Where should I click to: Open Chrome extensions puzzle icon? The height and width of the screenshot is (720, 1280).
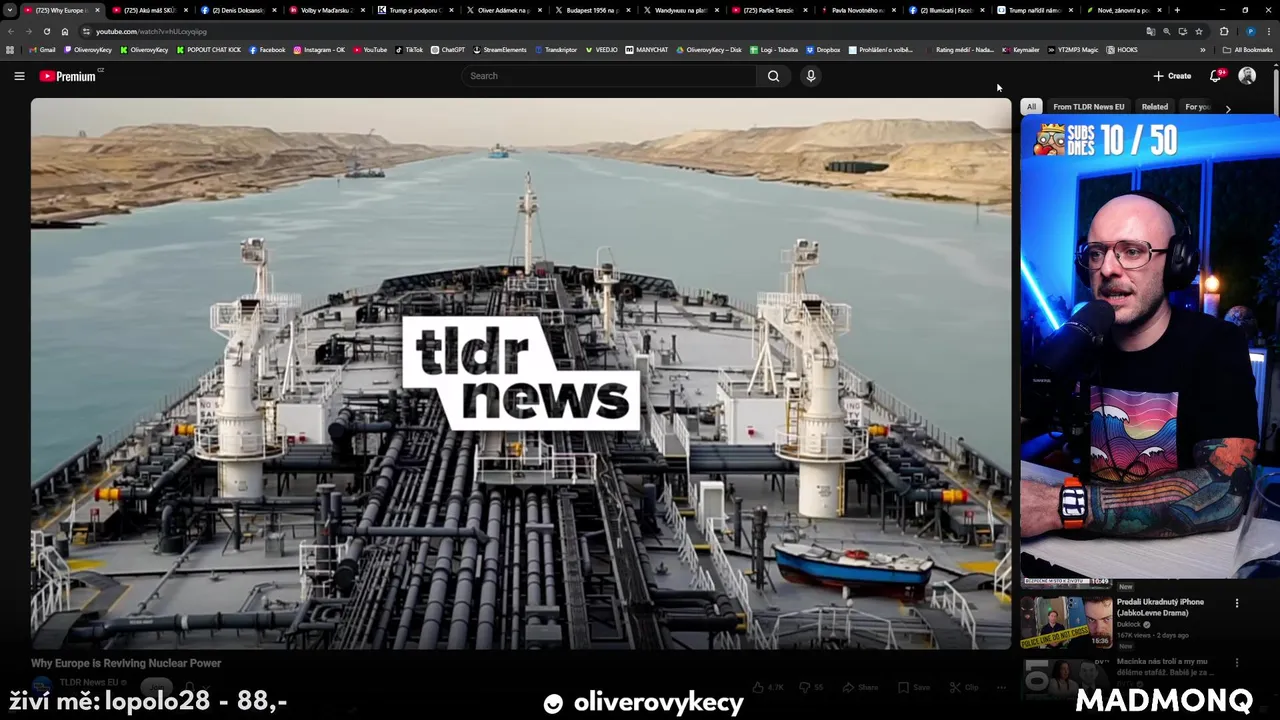pos(1224,31)
